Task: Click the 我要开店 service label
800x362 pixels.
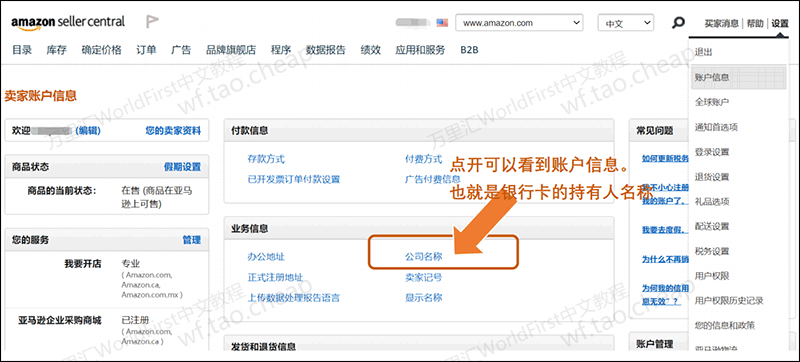Action: click(x=83, y=264)
